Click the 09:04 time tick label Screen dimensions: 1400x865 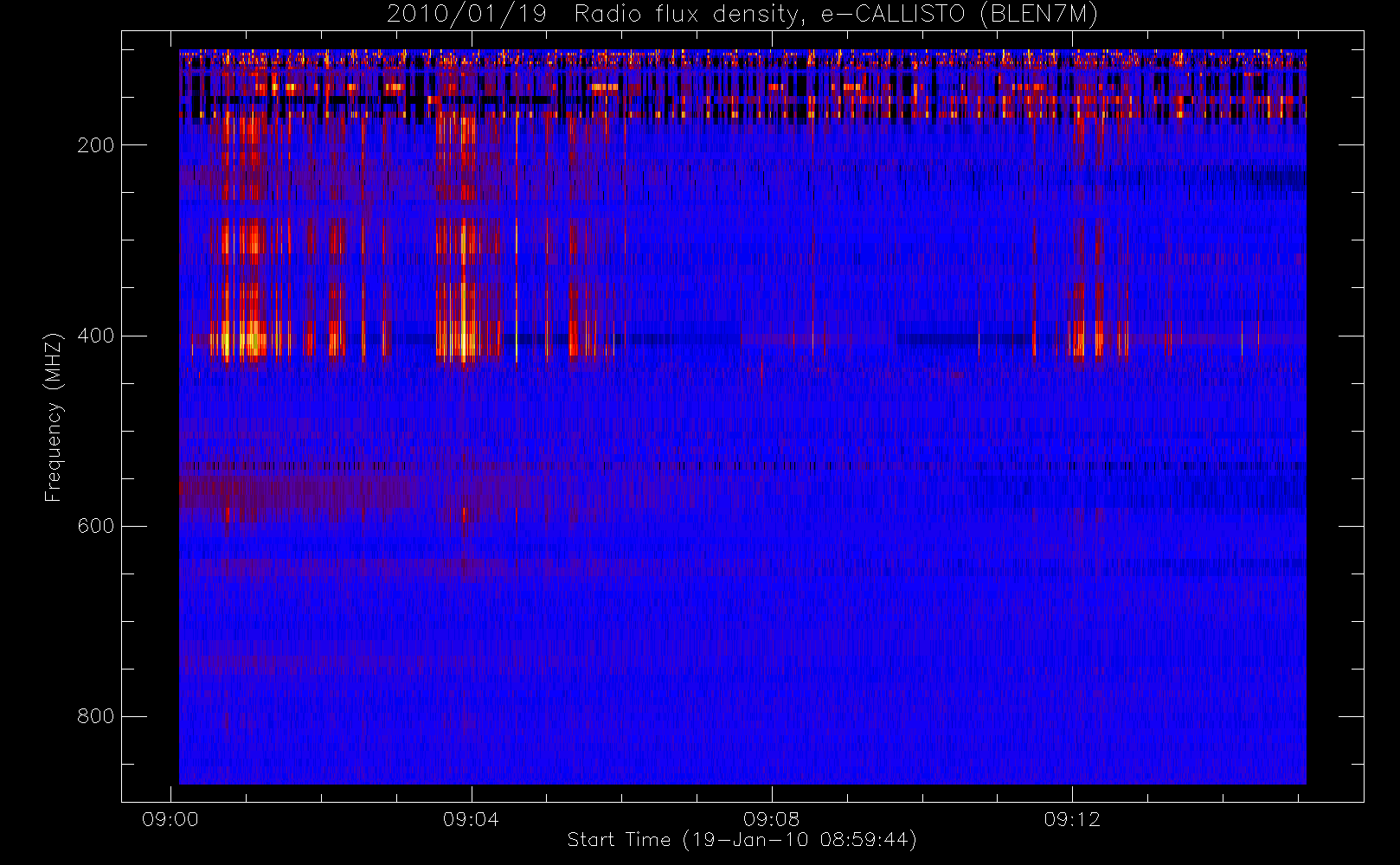471,819
